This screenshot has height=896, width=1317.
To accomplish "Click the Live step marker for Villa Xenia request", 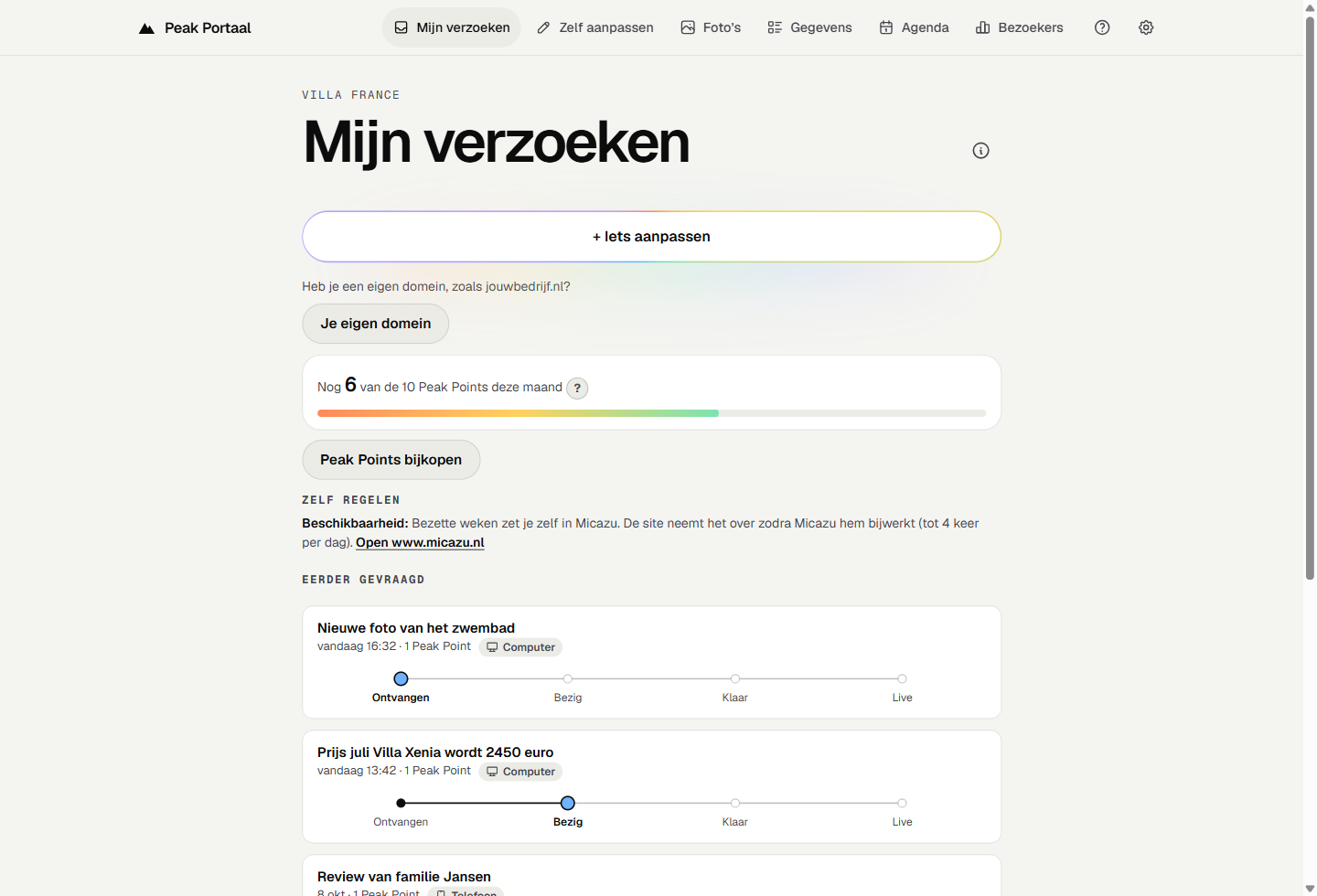I will click(x=902, y=803).
